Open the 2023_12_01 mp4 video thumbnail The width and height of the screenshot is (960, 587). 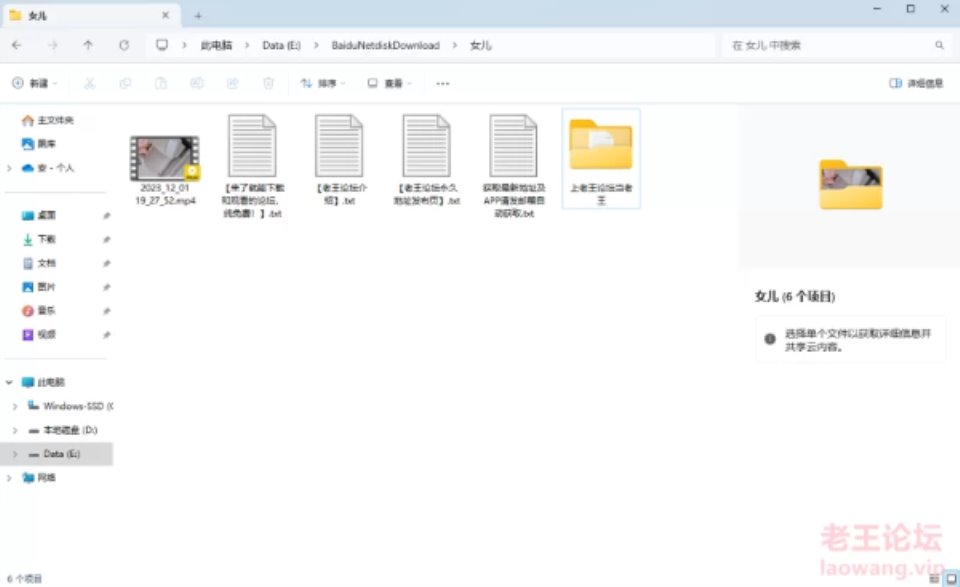165,152
